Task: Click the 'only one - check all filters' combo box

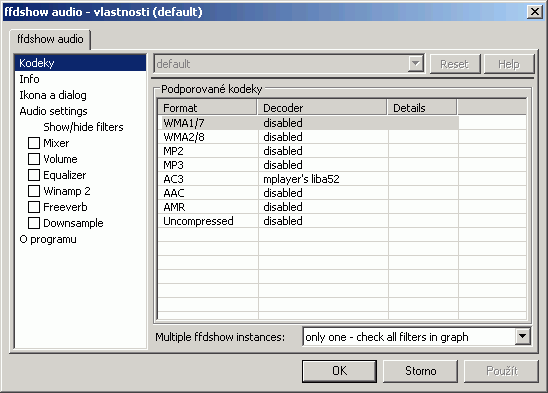Action: (x=417, y=337)
